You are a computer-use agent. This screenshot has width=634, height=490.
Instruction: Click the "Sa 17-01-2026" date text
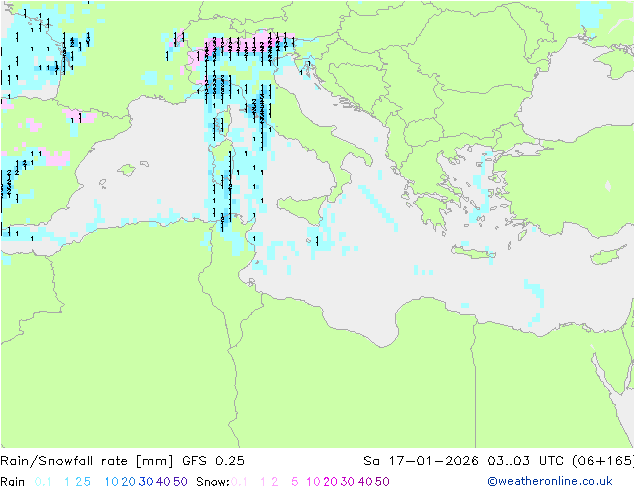(x=421, y=461)
